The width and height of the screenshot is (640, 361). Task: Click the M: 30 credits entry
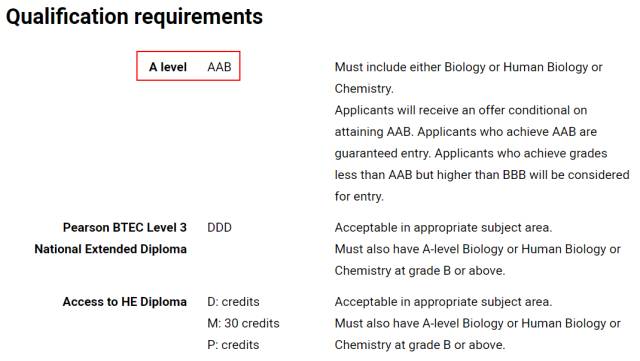(x=243, y=323)
